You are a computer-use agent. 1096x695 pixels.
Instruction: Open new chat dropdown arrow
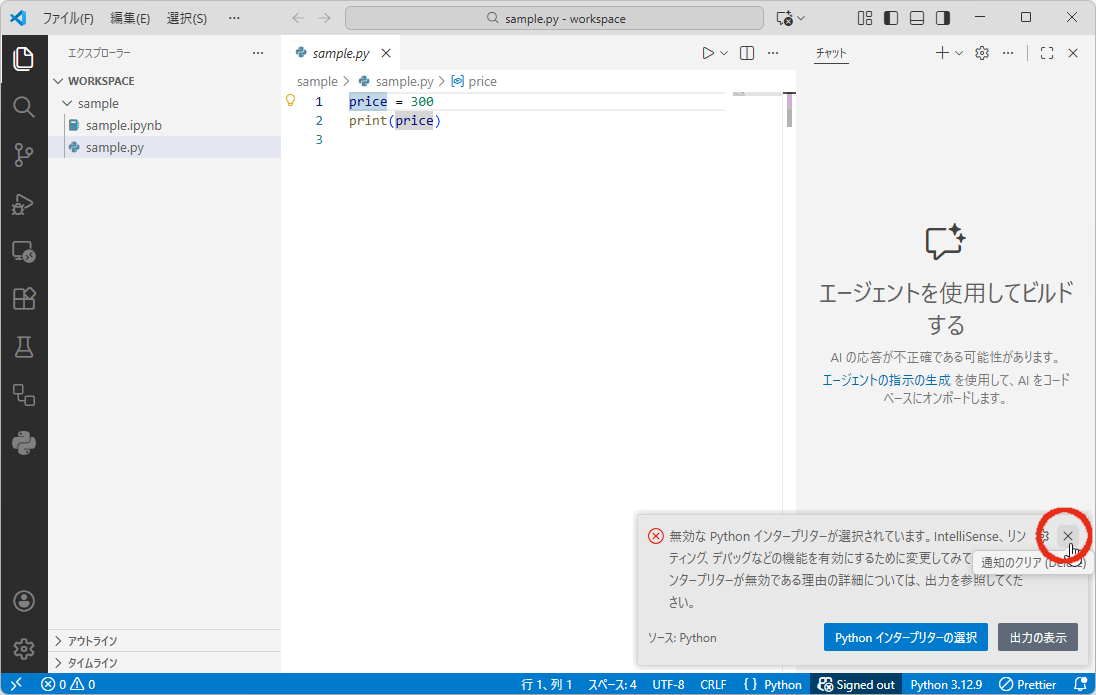click(x=959, y=53)
